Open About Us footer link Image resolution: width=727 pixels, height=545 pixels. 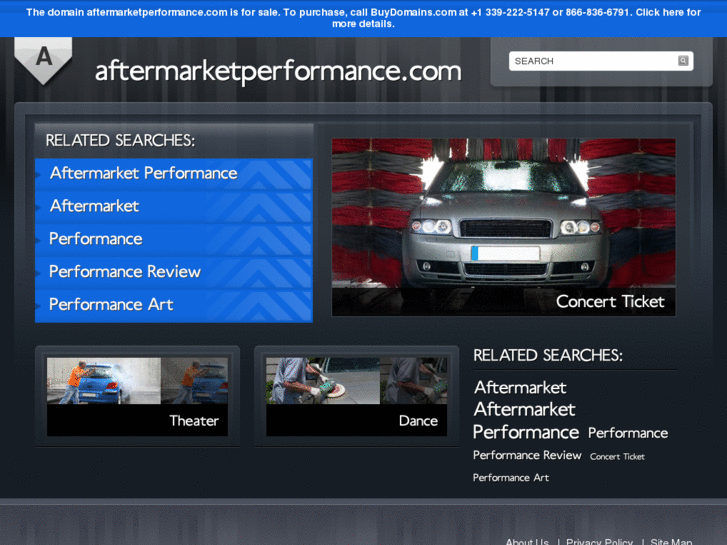[x=527, y=541]
